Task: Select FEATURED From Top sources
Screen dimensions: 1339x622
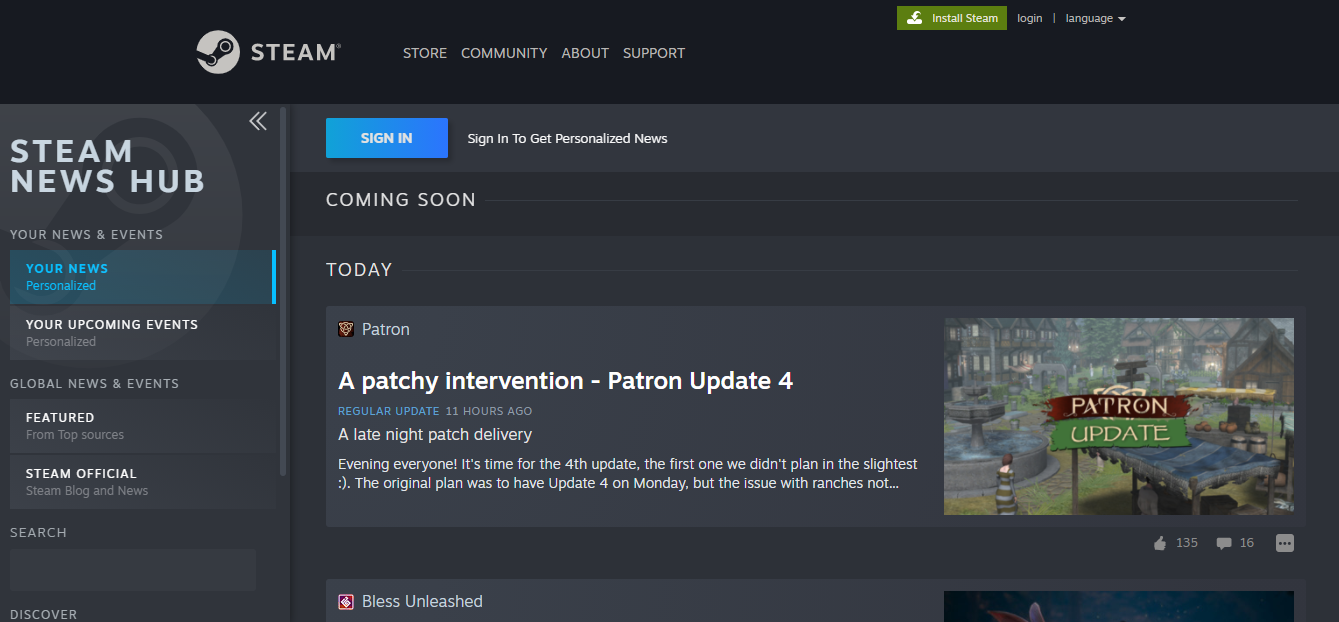Action: click(142, 426)
